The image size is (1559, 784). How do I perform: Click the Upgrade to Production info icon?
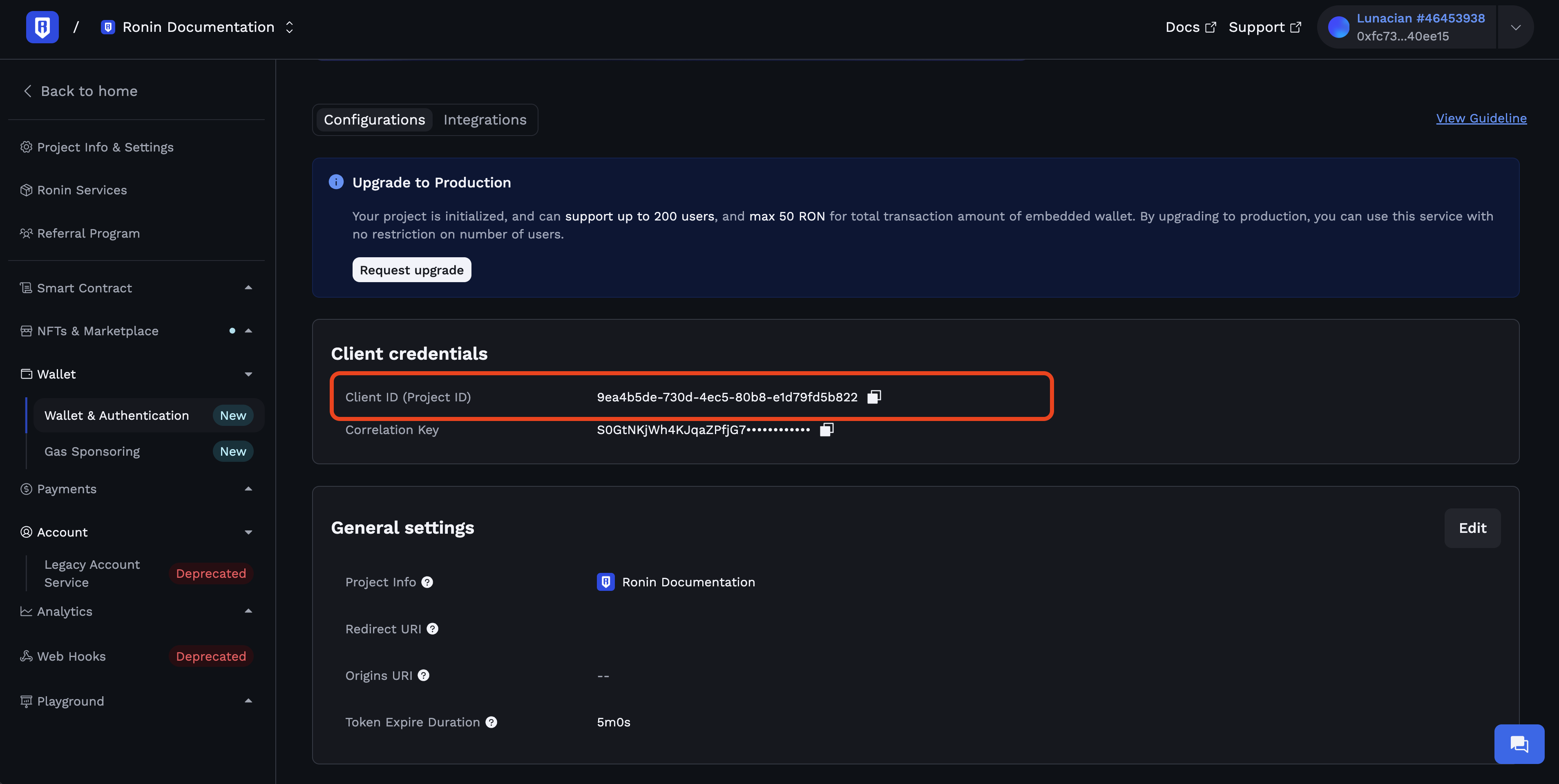click(336, 182)
